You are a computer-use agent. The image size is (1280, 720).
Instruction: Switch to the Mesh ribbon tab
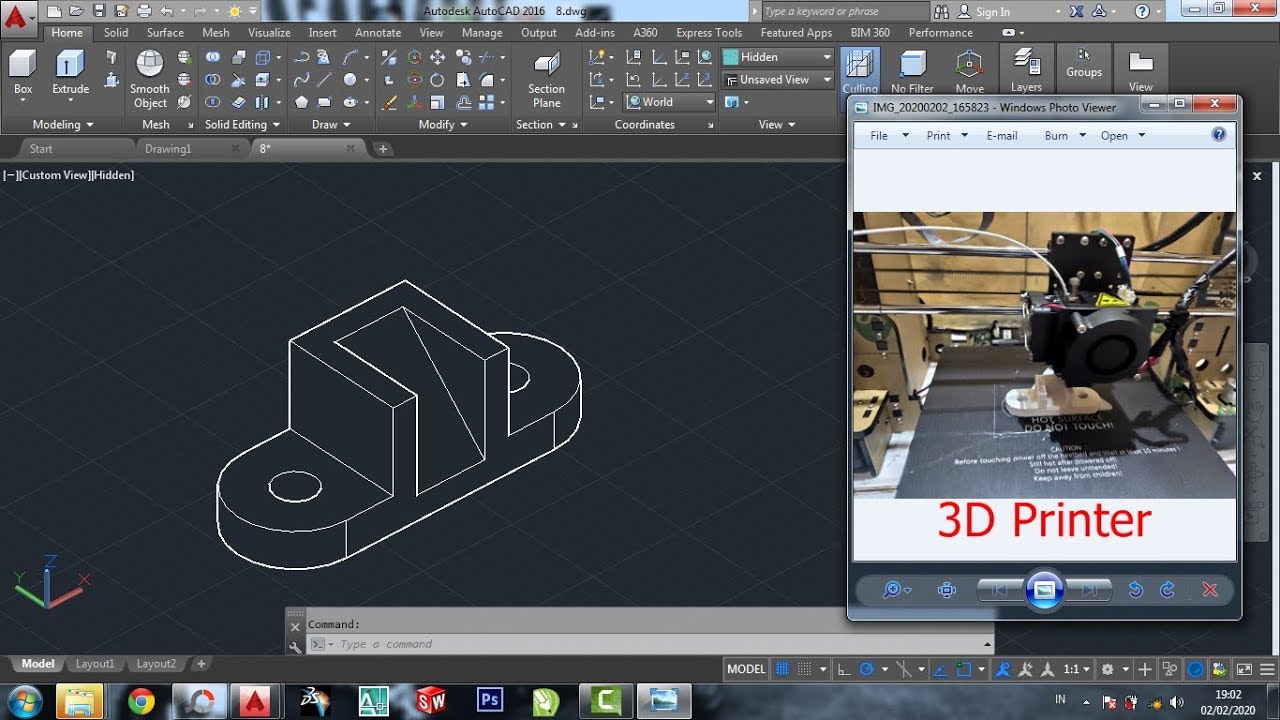point(216,33)
